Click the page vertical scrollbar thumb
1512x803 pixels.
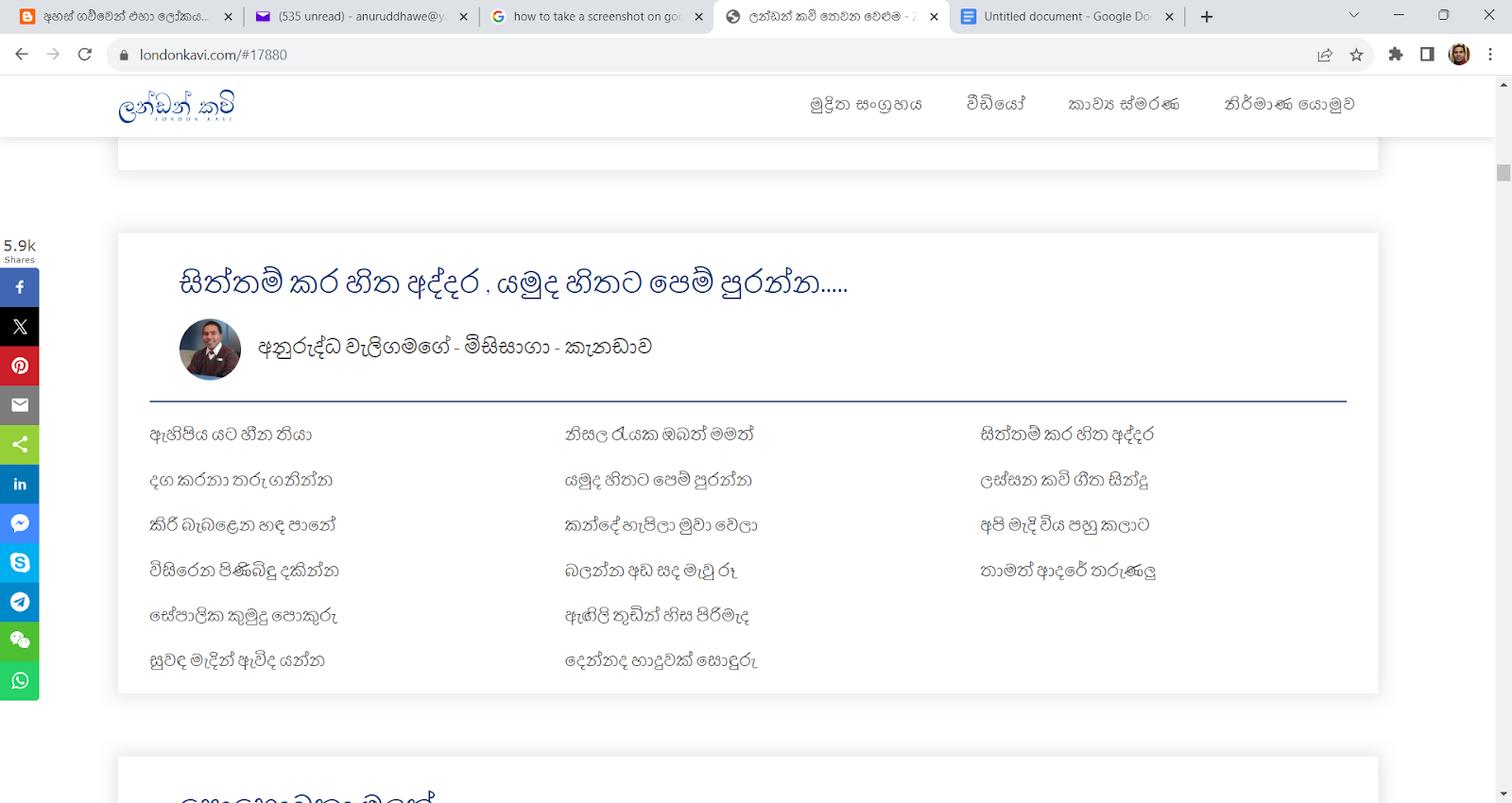click(x=1503, y=173)
